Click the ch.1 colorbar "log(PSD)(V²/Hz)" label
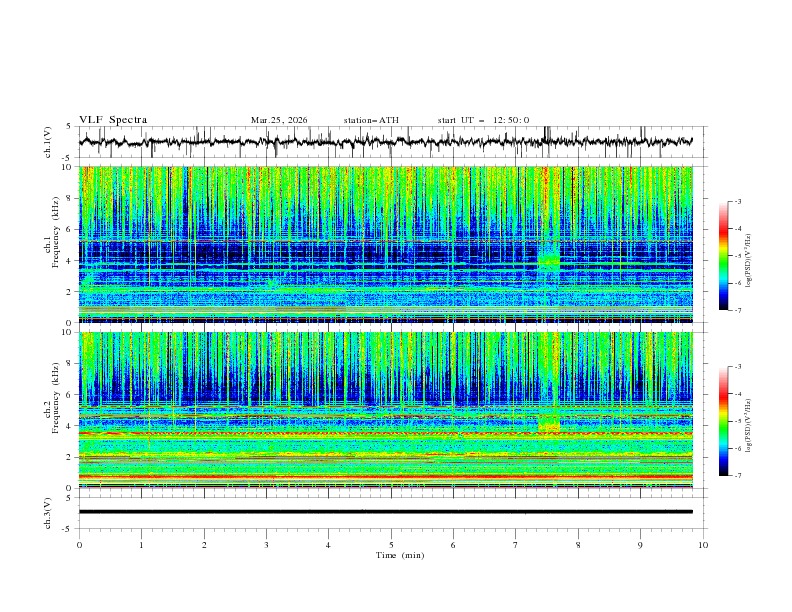 750,261
